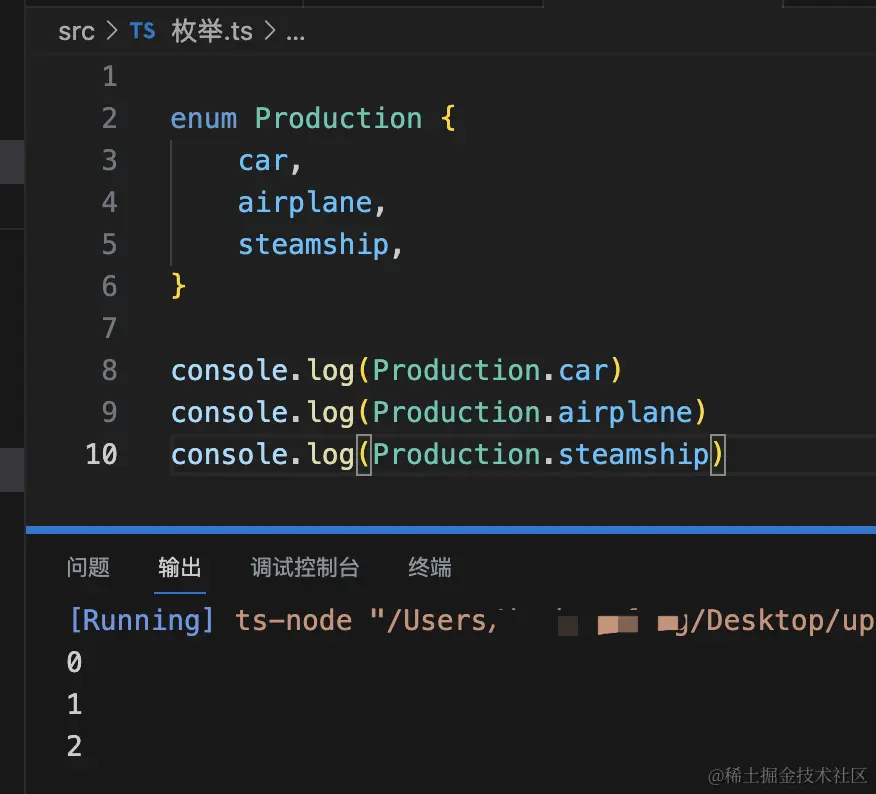
Task: Click airplane in the line 9 log call
Action: (x=626, y=413)
